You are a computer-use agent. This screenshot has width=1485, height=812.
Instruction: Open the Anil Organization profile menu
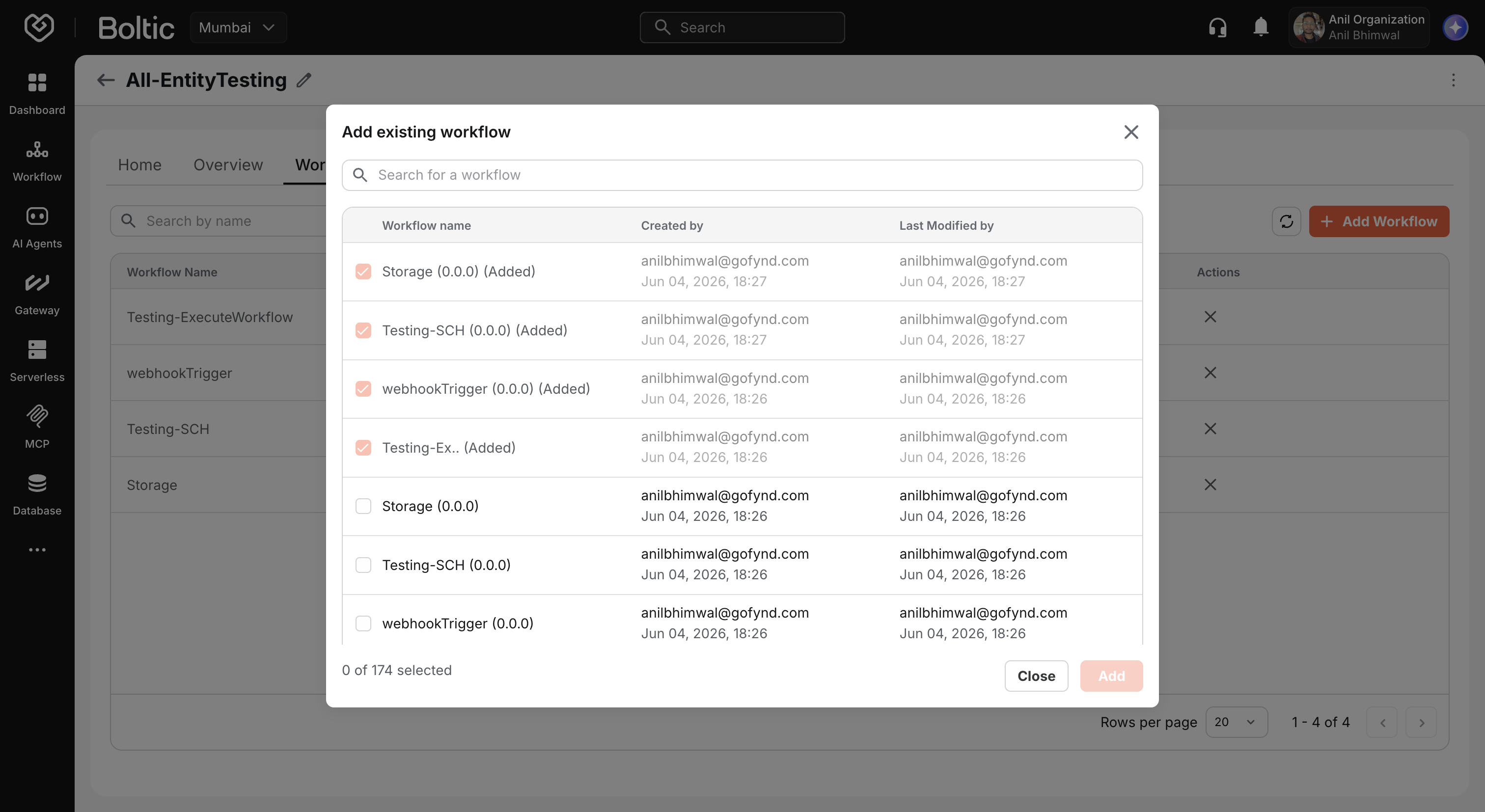1359,27
